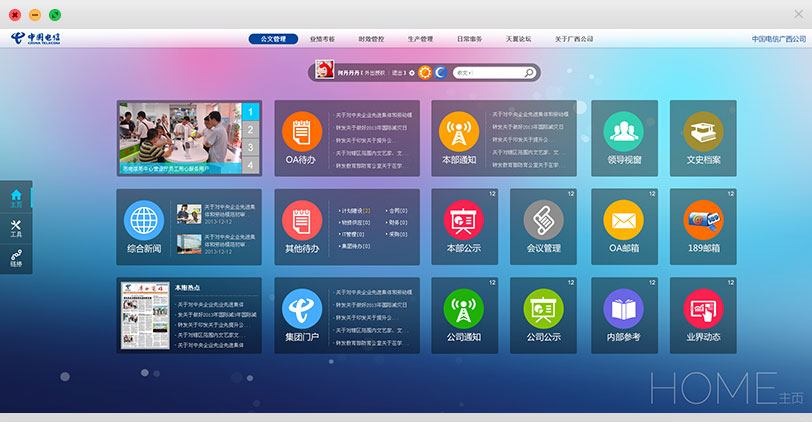Click the China Telecom logo
The width and height of the screenshot is (812, 422).
35,38
